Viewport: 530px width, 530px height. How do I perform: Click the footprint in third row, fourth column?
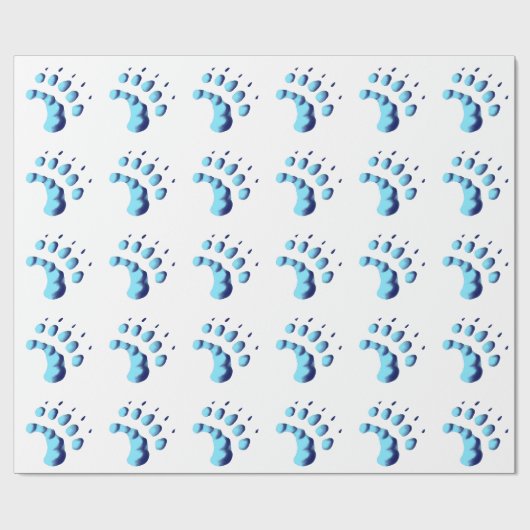pyautogui.click(x=309, y=266)
